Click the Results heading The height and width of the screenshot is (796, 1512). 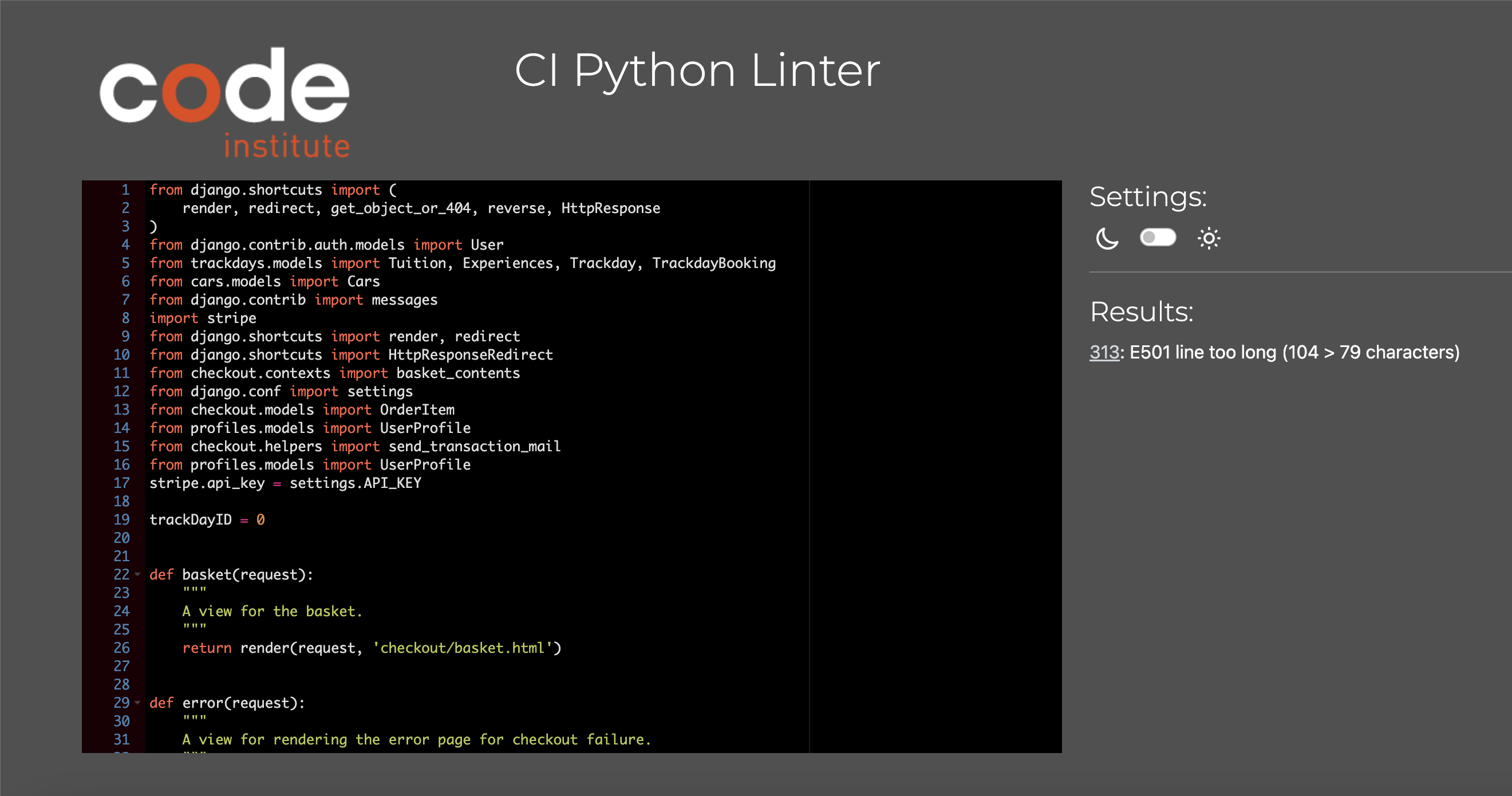coord(1142,312)
